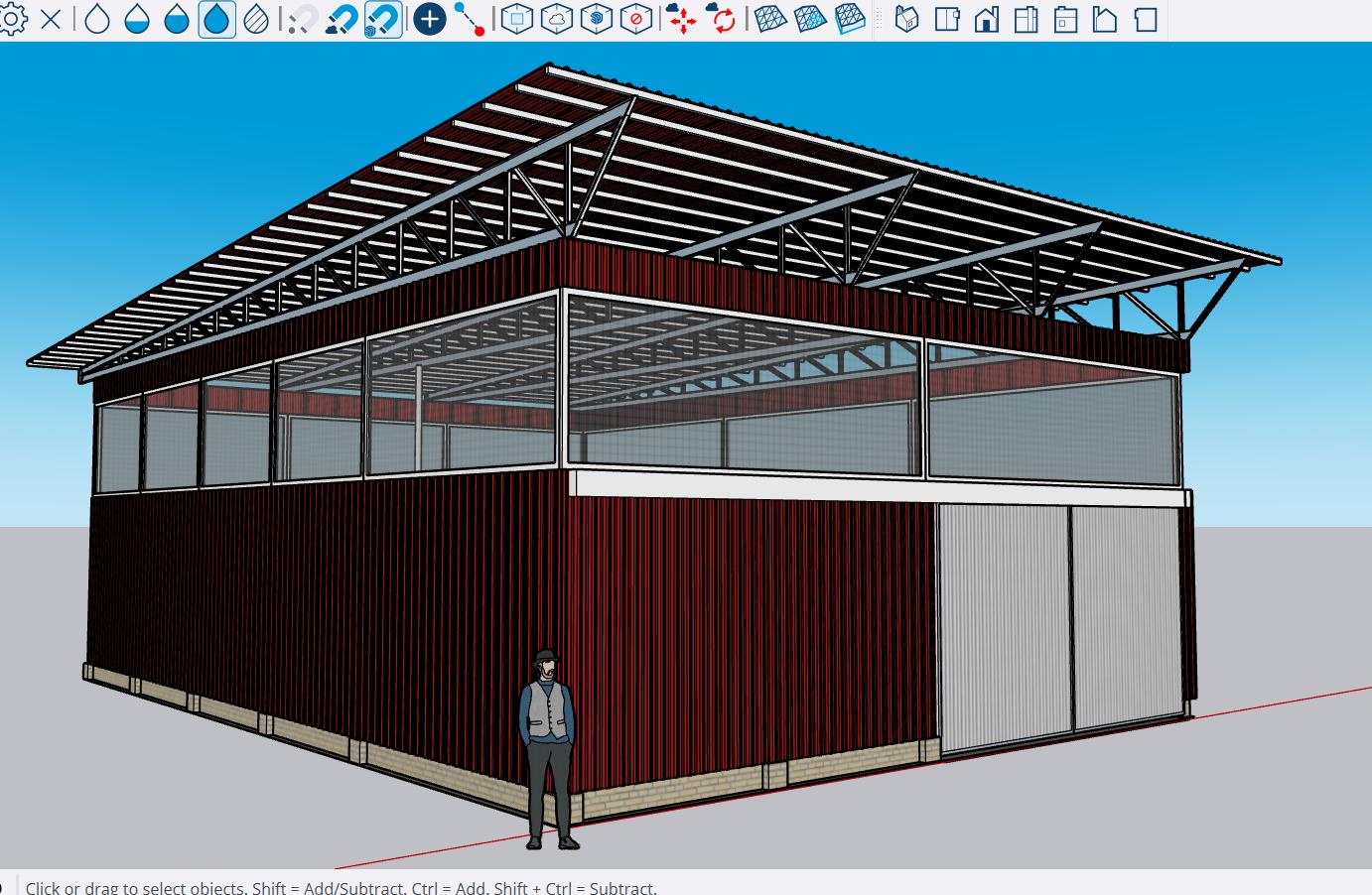Open settings via the gear icon

point(12,19)
